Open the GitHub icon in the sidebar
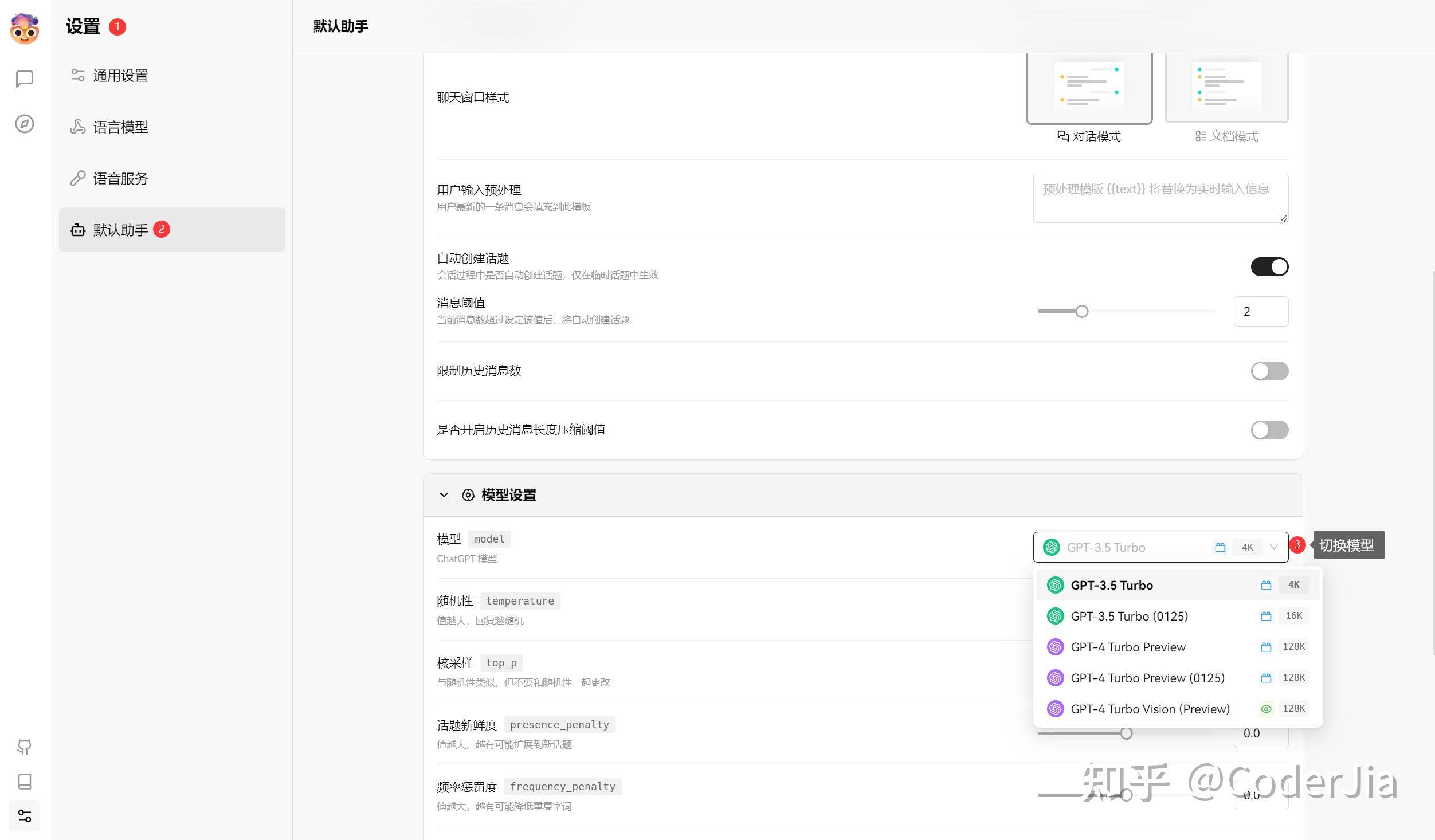Image resolution: width=1435 pixels, height=840 pixels. tap(24, 747)
